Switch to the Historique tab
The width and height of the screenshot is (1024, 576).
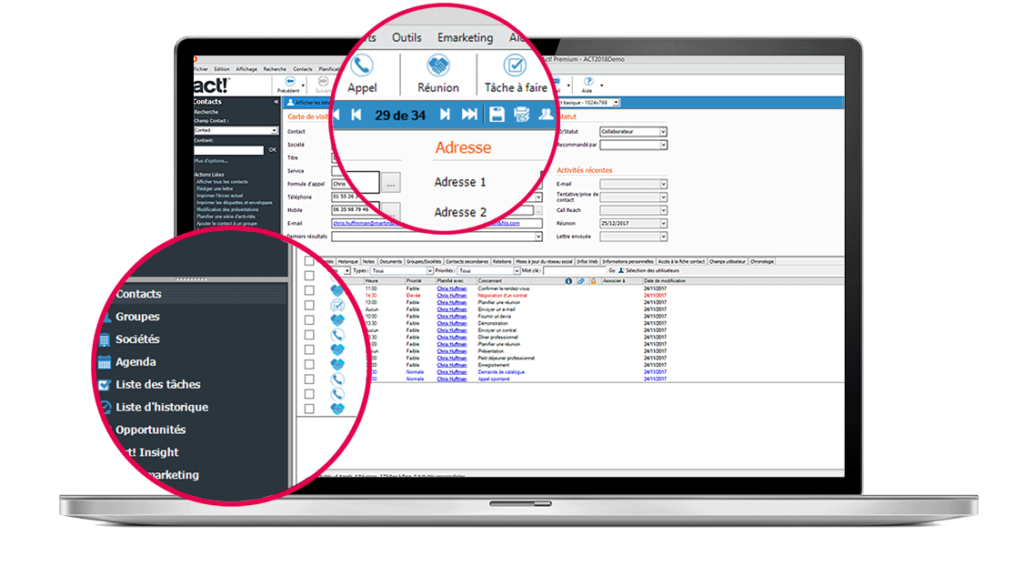click(347, 261)
